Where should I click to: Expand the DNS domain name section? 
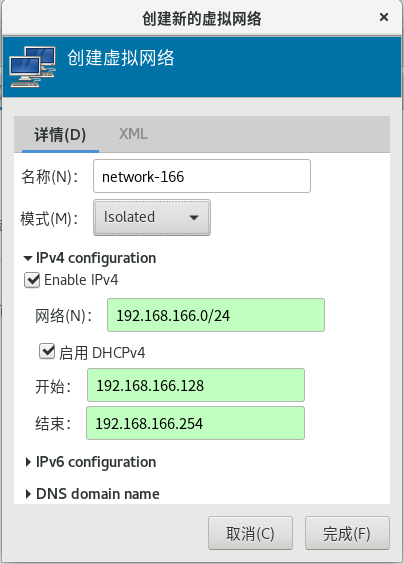[92, 494]
